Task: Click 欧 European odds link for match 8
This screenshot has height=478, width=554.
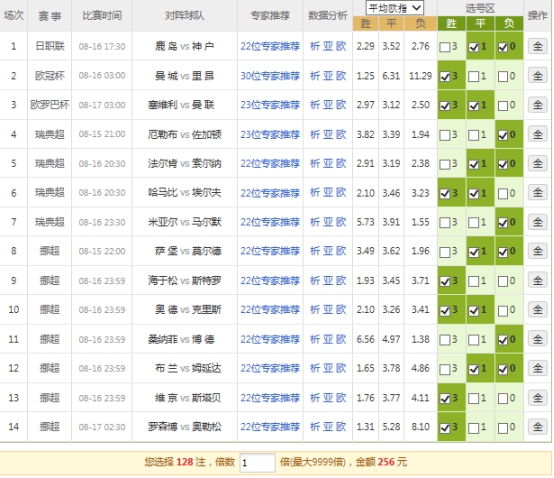Action: pos(341,251)
